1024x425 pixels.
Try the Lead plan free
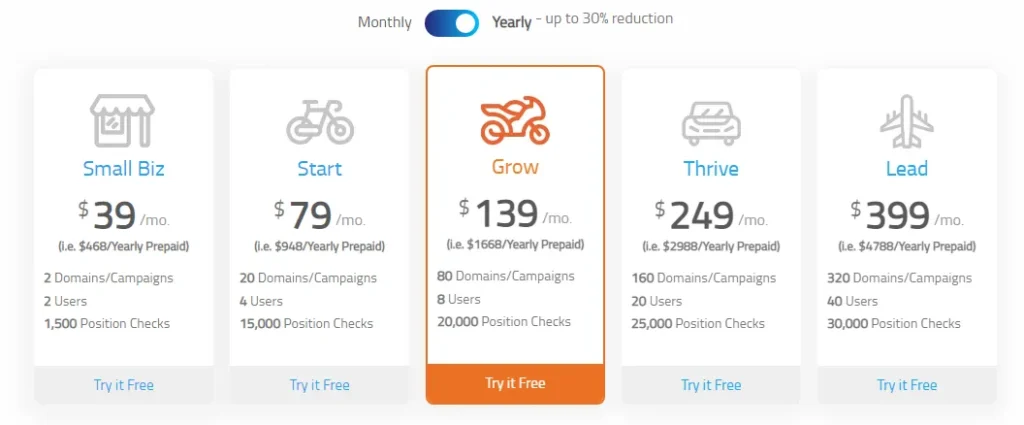(x=907, y=385)
